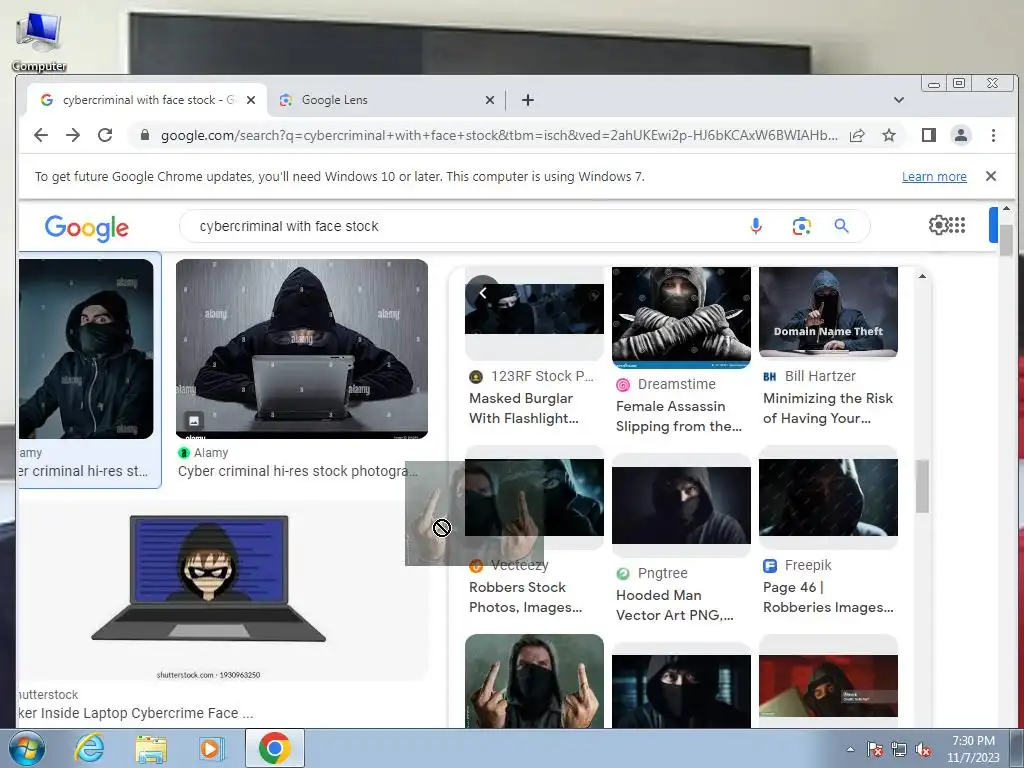1024x768 pixels.
Task: Show hidden tray icons arrow
Action: click(x=850, y=749)
